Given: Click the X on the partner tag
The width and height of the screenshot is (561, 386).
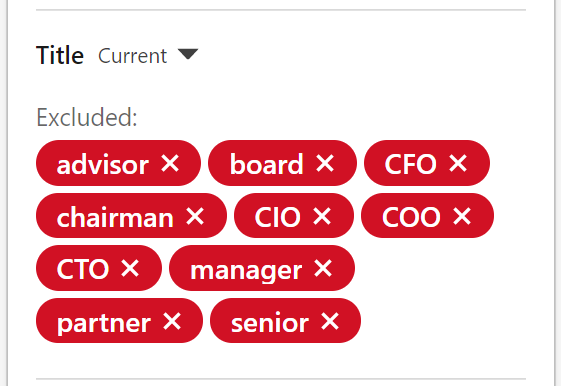Looking at the screenshot, I should (x=172, y=321).
